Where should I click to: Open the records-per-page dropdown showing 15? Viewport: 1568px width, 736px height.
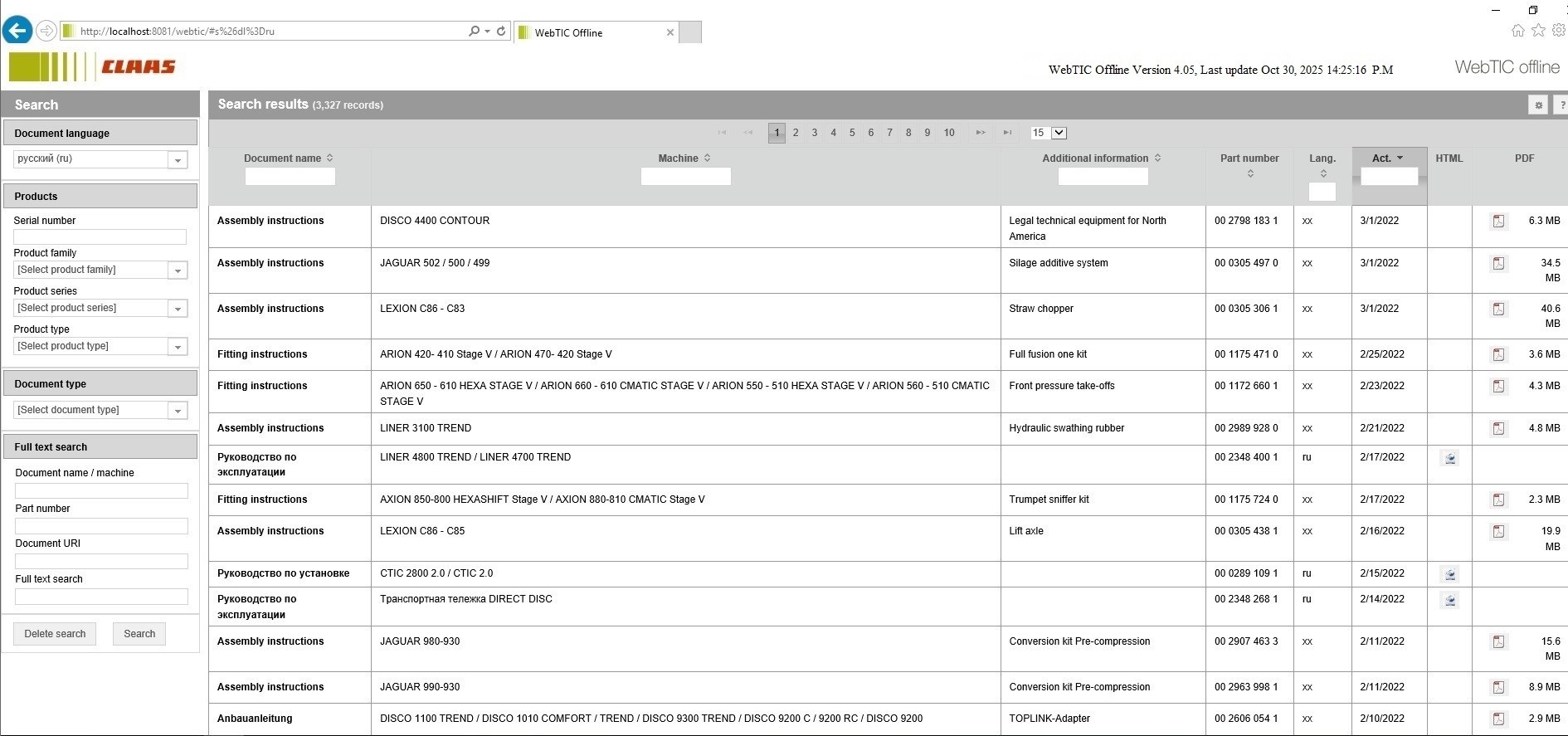point(1059,133)
